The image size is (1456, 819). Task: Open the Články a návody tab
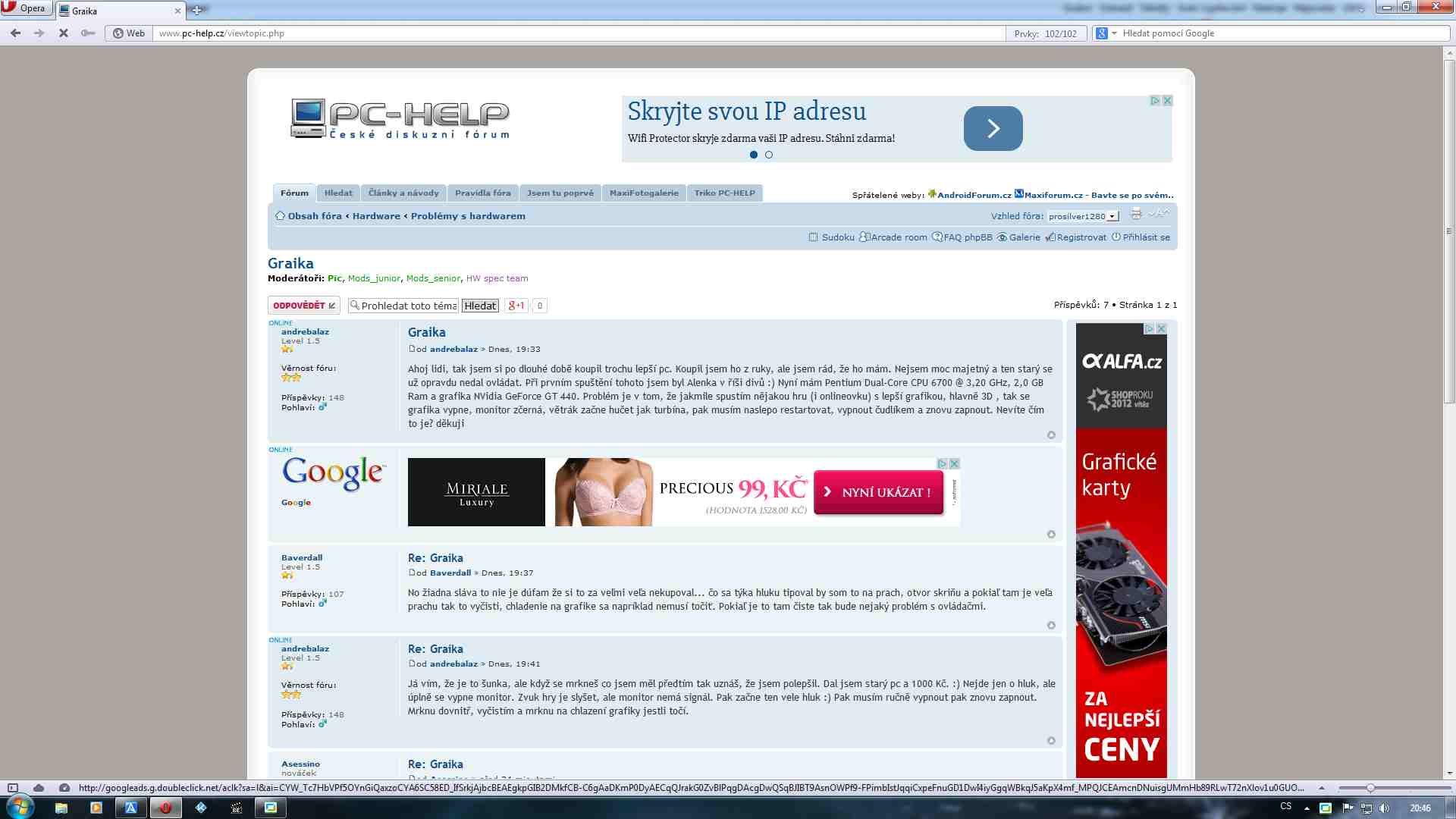pos(403,193)
